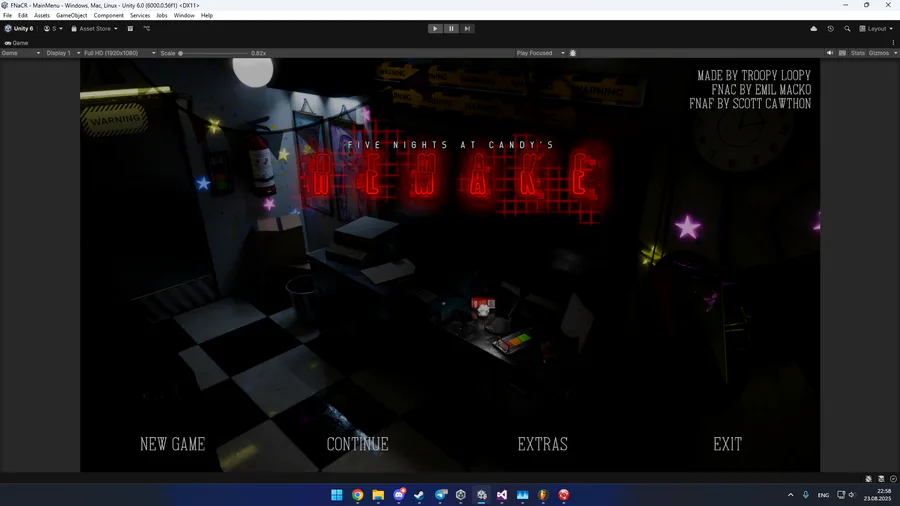Image resolution: width=900 pixels, height=506 pixels.
Task: Open the Services menu
Action: [x=140, y=15]
